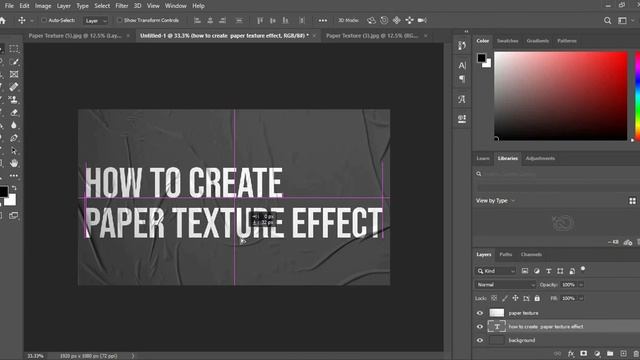The width and height of the screenshot is (640, 360).
Task: Hide the paper texture layer
Action: [x=480, y=313]
